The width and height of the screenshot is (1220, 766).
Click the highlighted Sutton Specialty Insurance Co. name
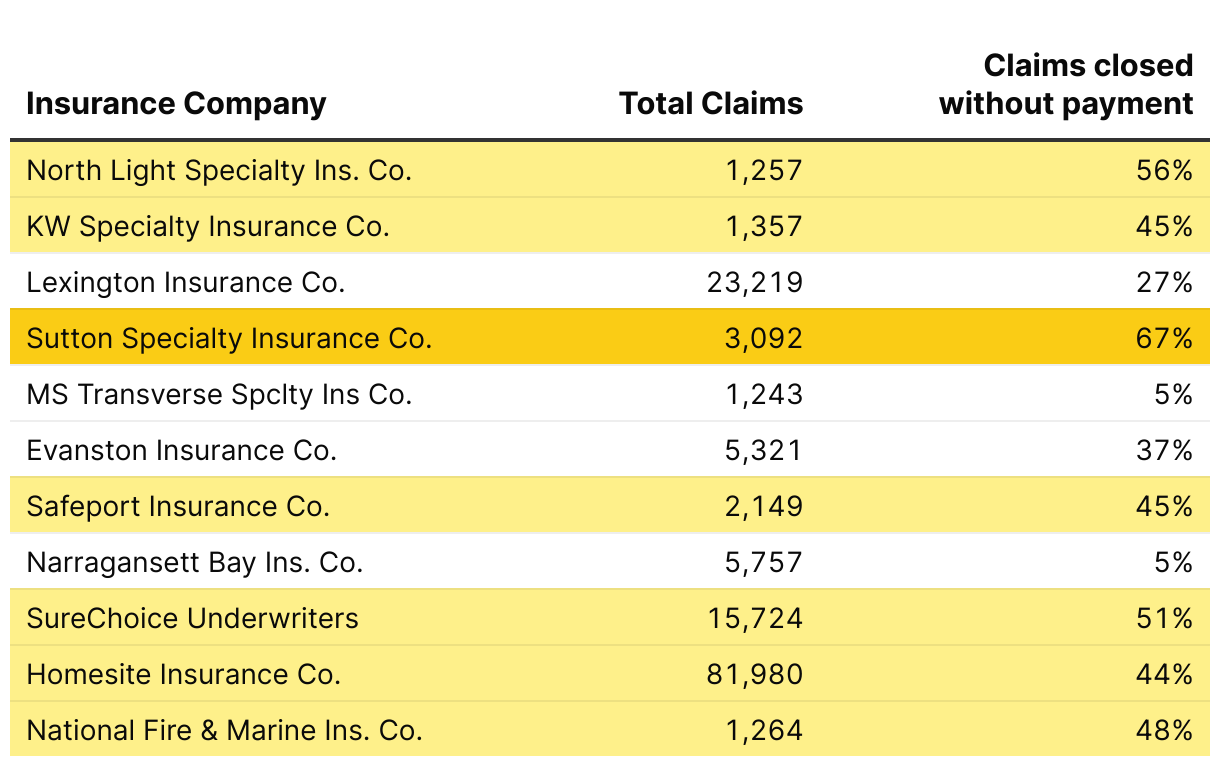pos(229,339)
